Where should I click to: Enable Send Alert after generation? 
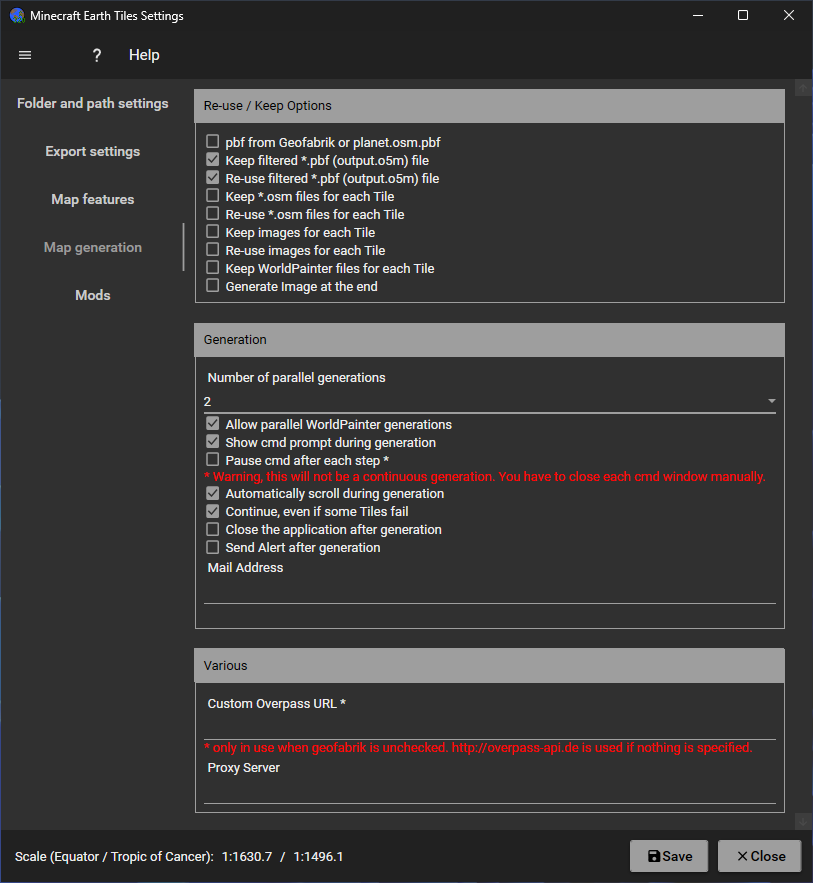click(x=212, y=547)
